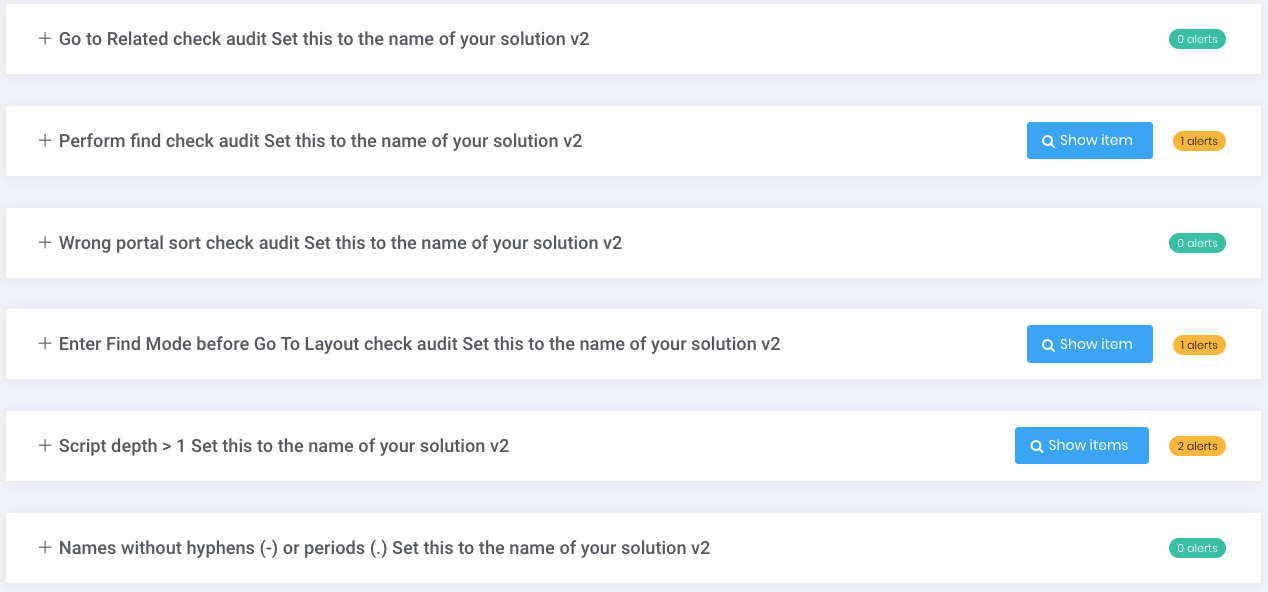The width and height of the screenshot is (1268, 592).
Task: Expand the Perform find check audit row
Action: point(44,141)
